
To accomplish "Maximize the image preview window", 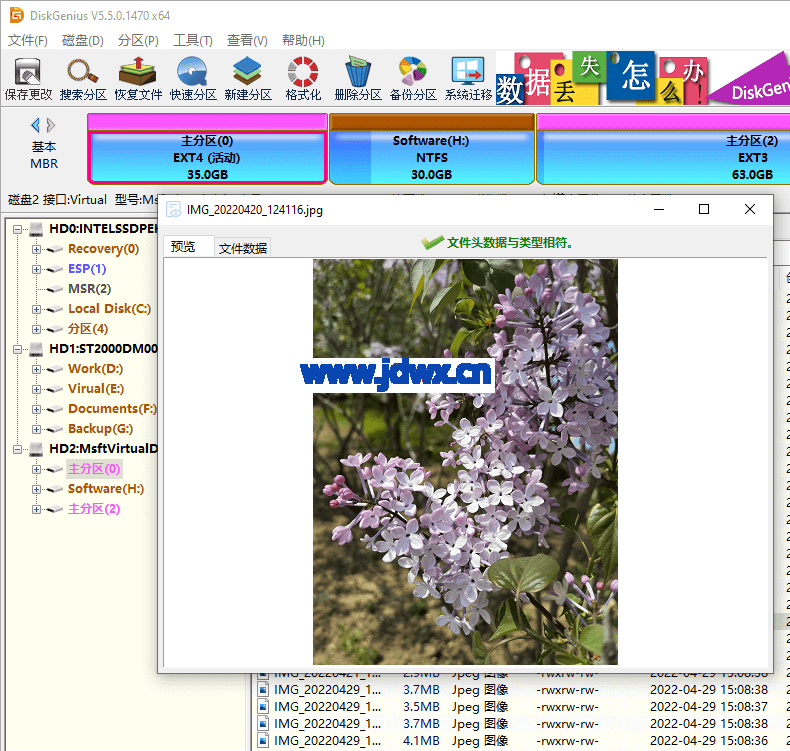I will [704, 209].
